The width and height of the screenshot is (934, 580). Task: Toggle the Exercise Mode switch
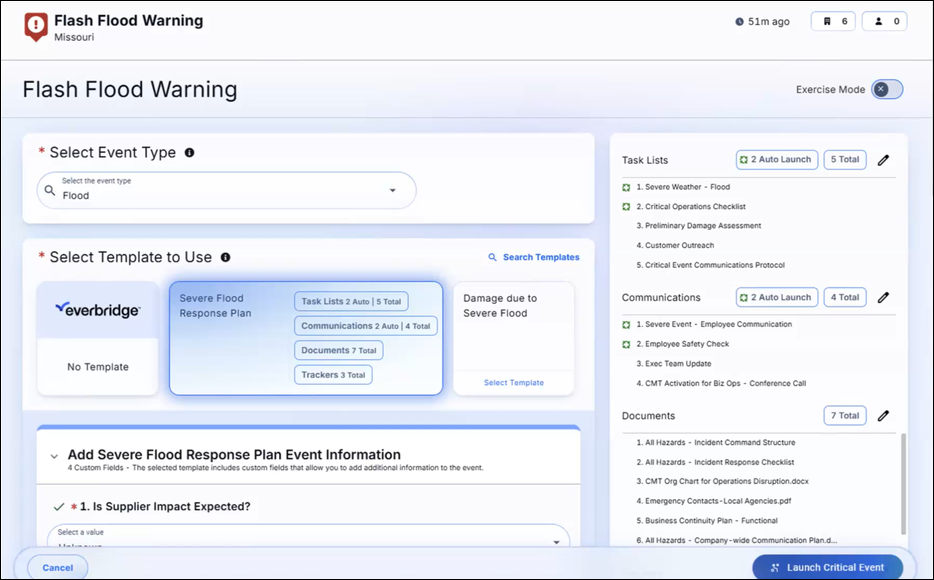click(x=887, y=89)
